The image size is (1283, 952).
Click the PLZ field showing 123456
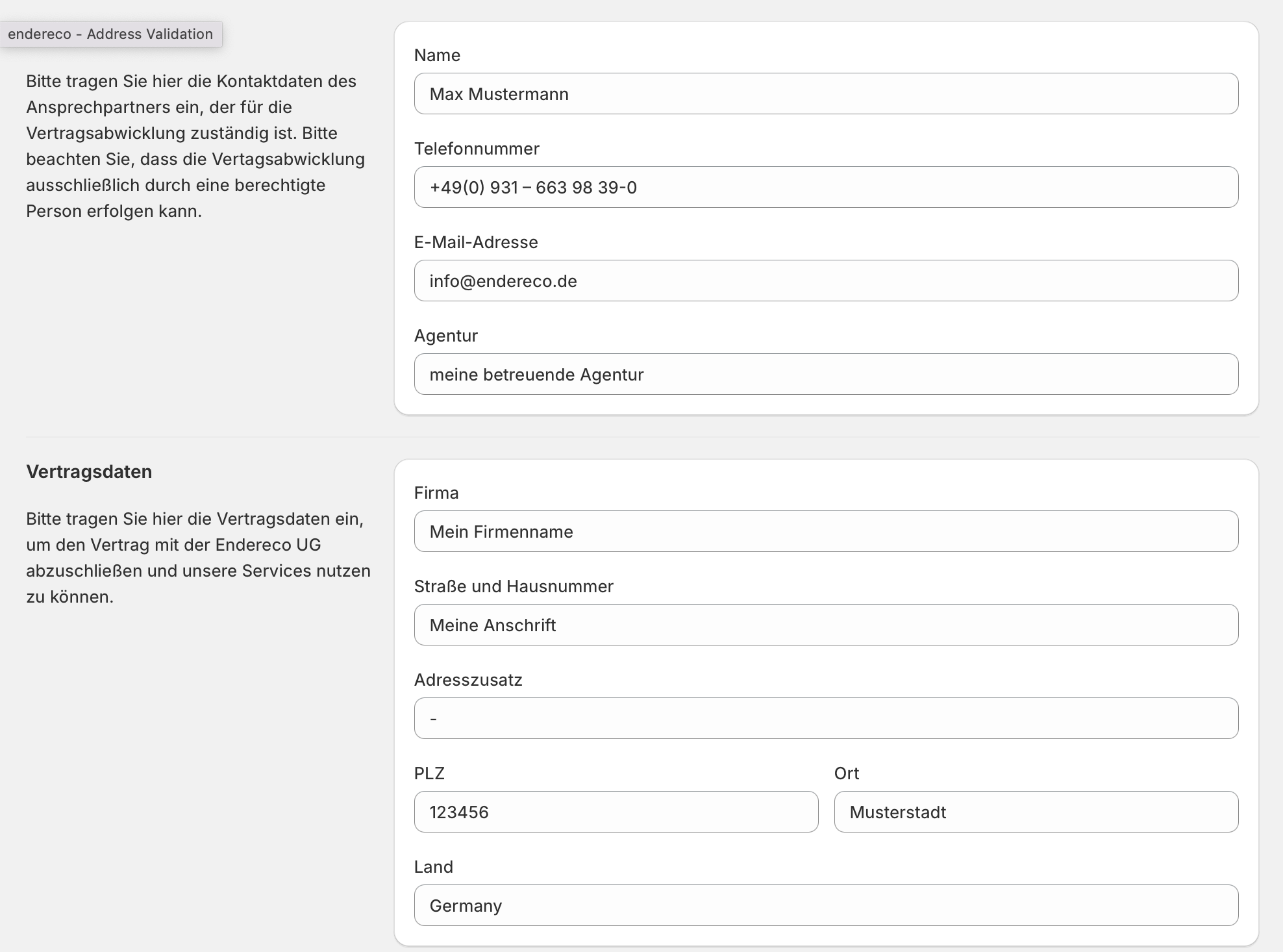pyautogui.click(x=616, y=812)
